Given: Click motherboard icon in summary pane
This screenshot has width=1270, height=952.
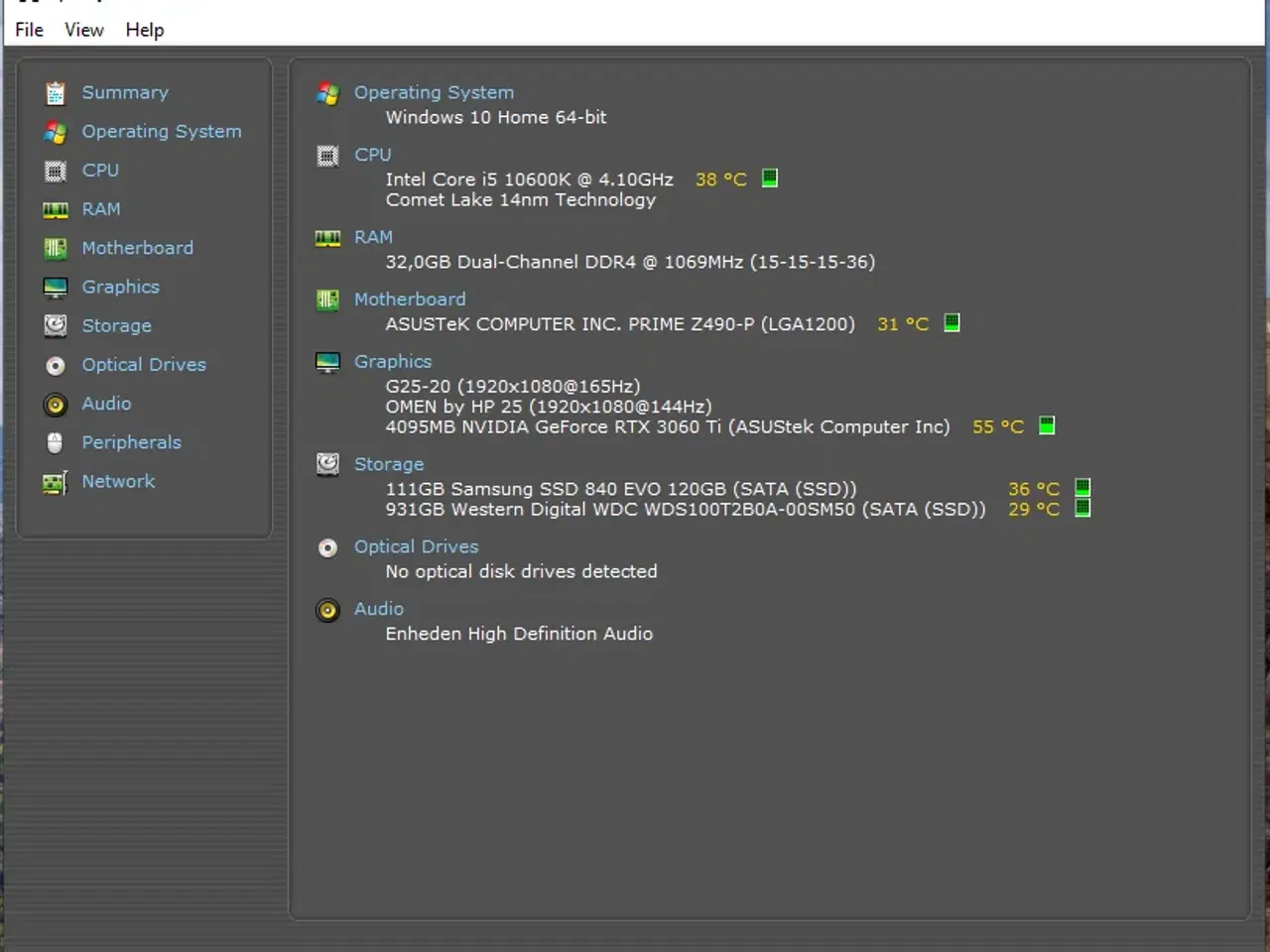Looking at the screenshot, I should click(327, 299).
